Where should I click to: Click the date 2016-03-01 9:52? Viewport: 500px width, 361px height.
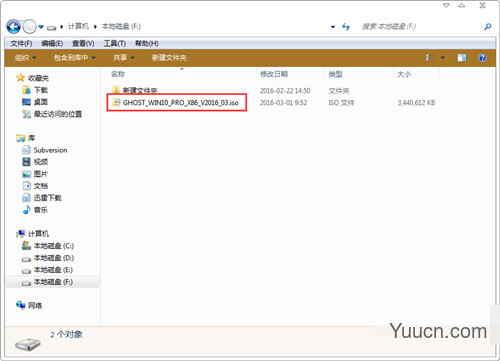coord(283,102)
